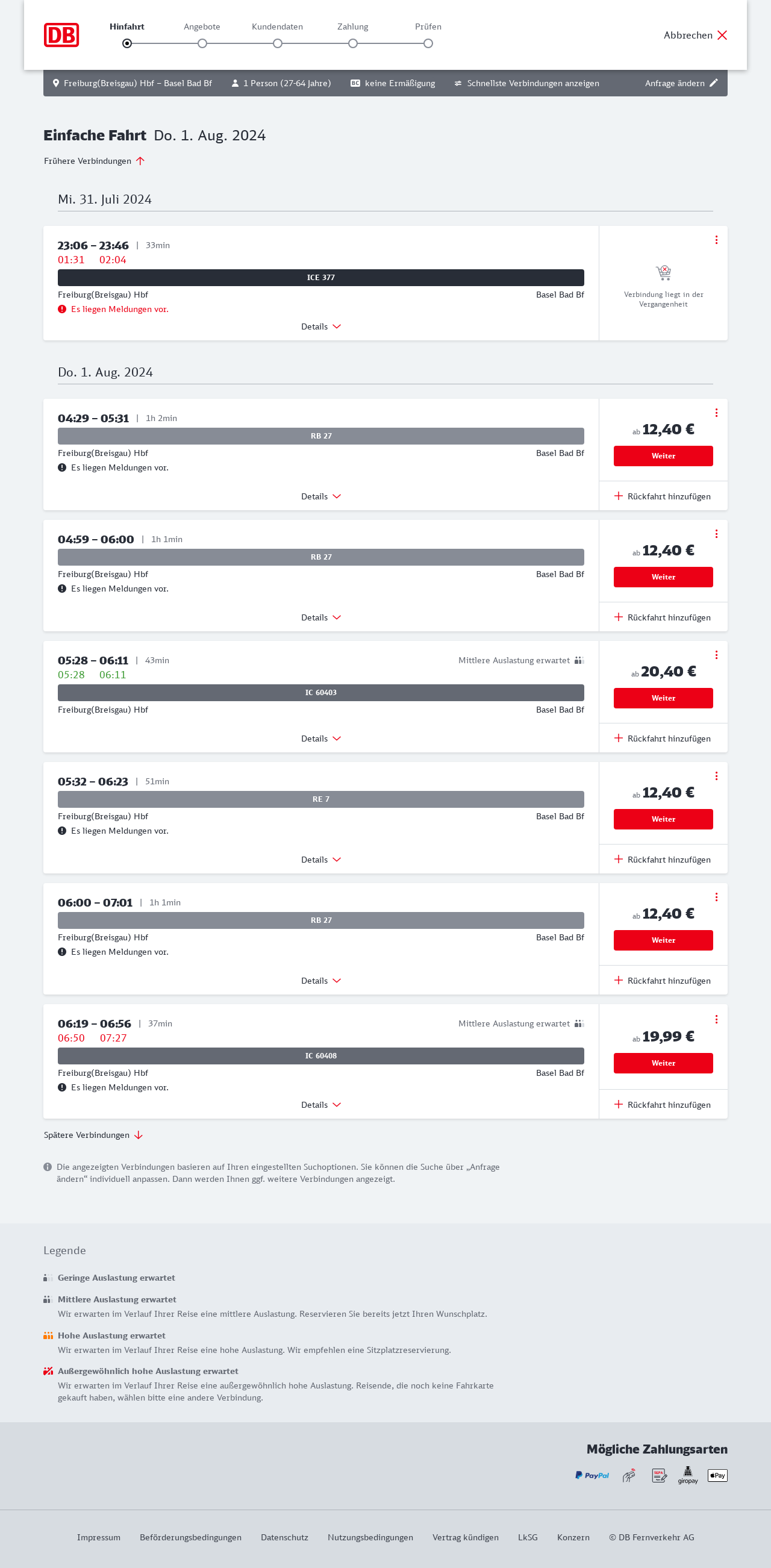
Task: Select the Angebote step circle
Action: pos(202,43)
